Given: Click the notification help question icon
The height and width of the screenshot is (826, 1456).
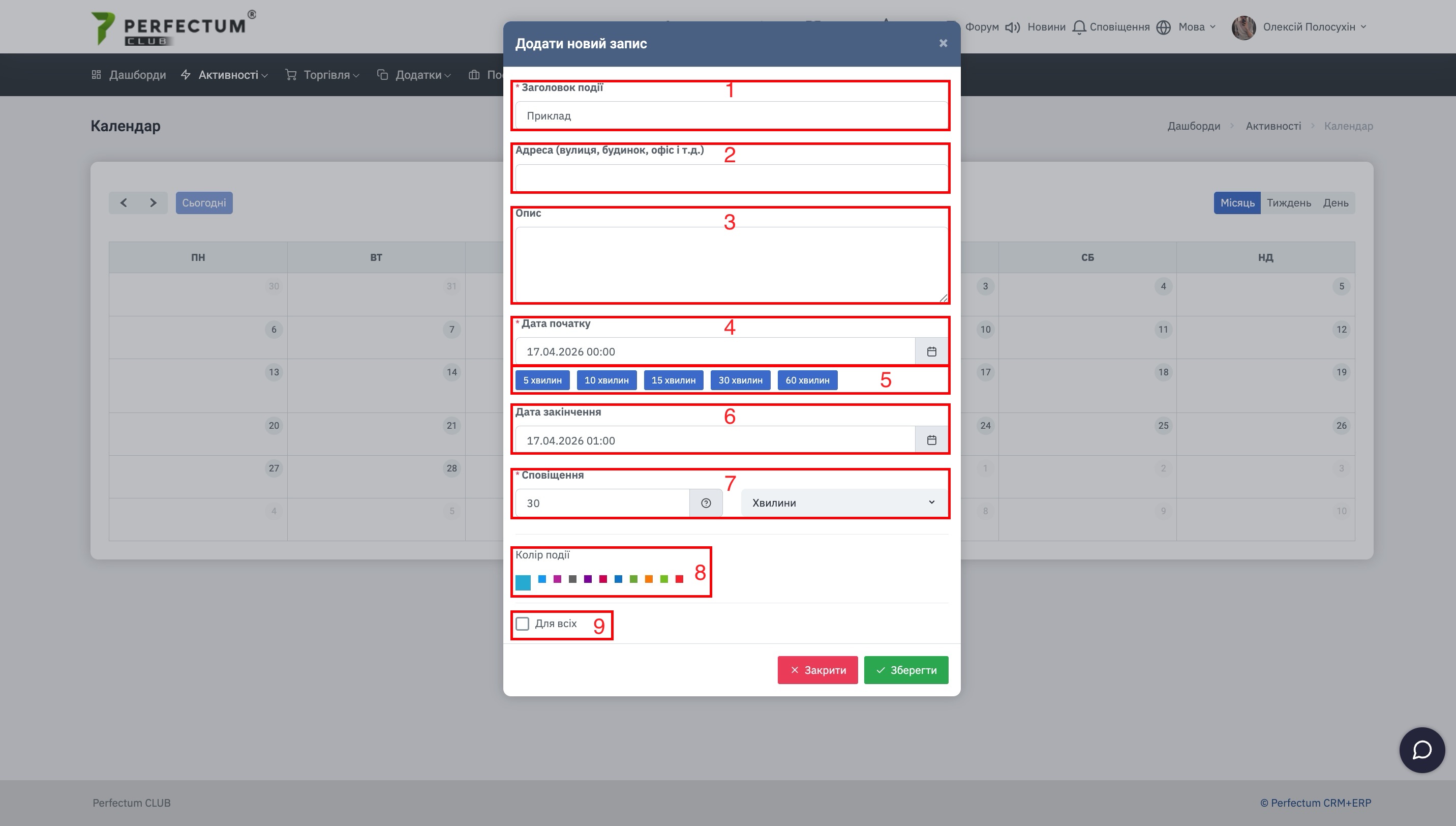Looking at the screenshot, I should pos(705,503).
